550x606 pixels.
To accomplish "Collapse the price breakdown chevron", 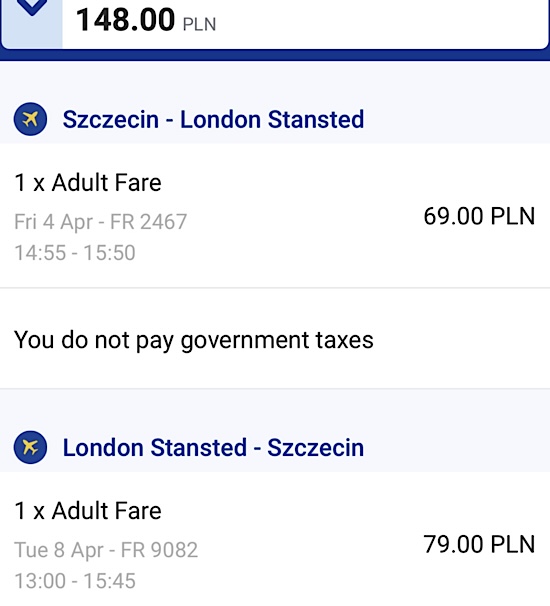I will coord(32,7).
